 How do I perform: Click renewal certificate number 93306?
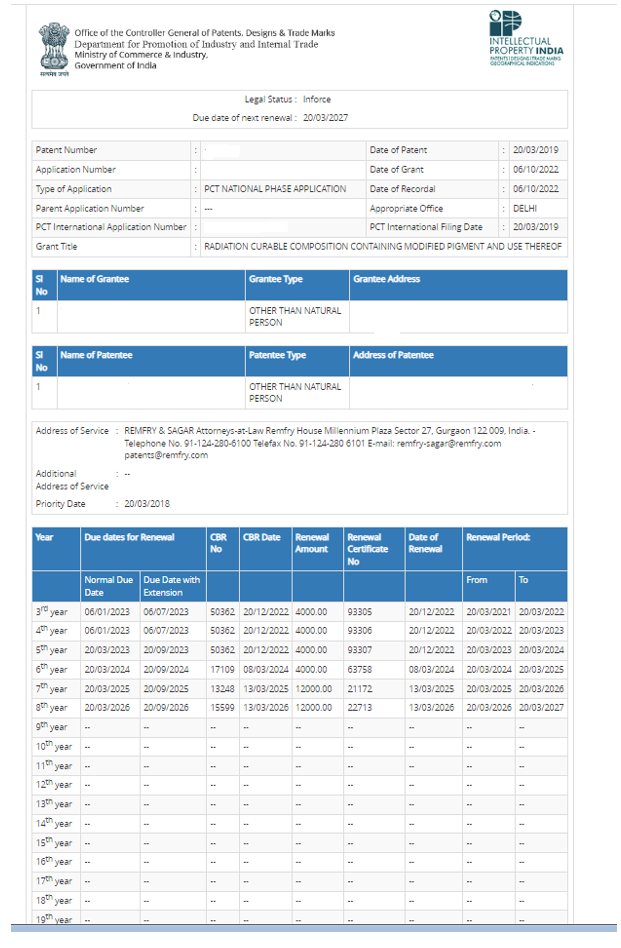pyautogui.click(x=360, y=631)
